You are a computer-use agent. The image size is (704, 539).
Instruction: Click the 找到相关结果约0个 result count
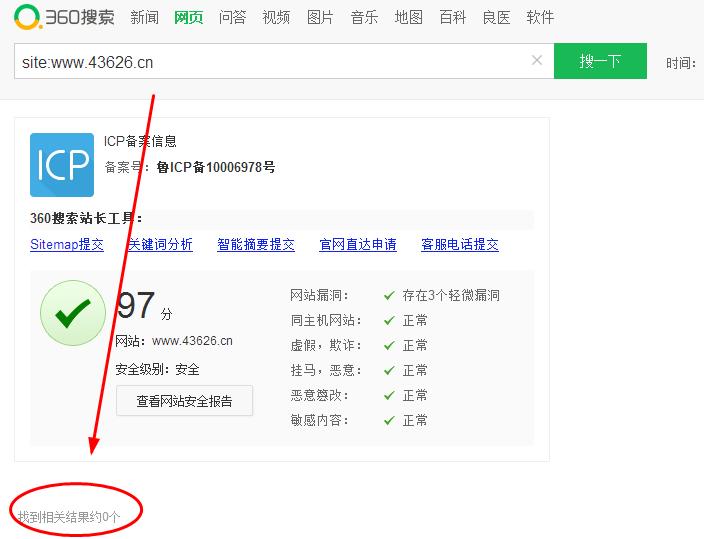coord(69,517)
